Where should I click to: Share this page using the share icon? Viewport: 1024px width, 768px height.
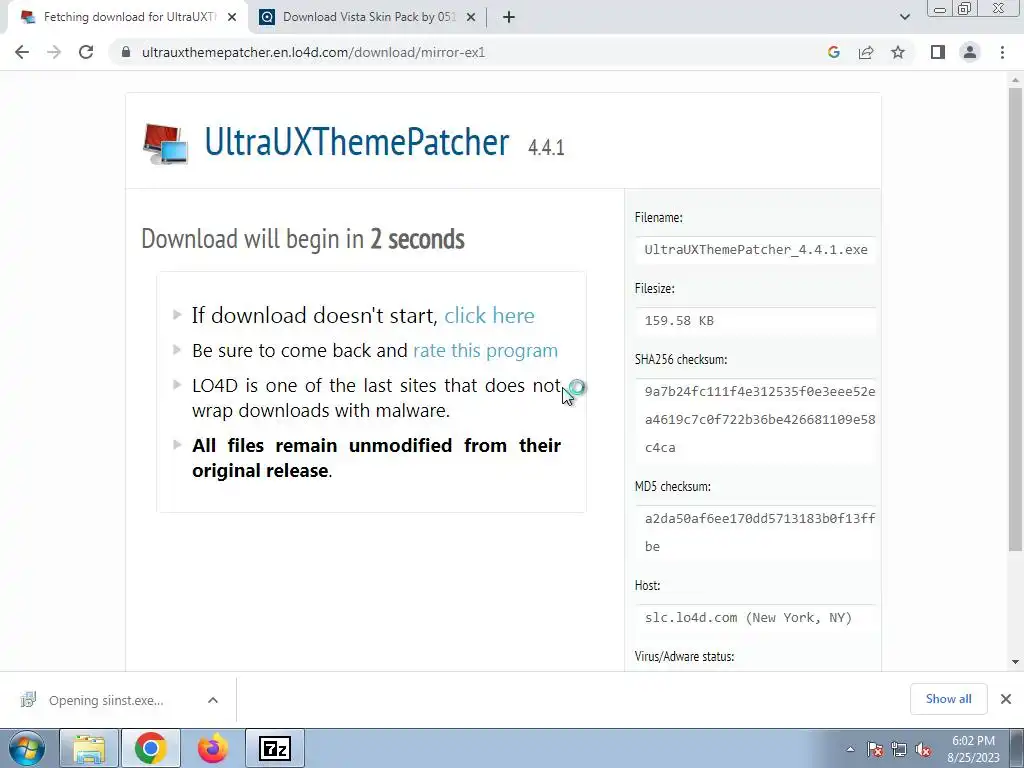[x=866, y=52]
